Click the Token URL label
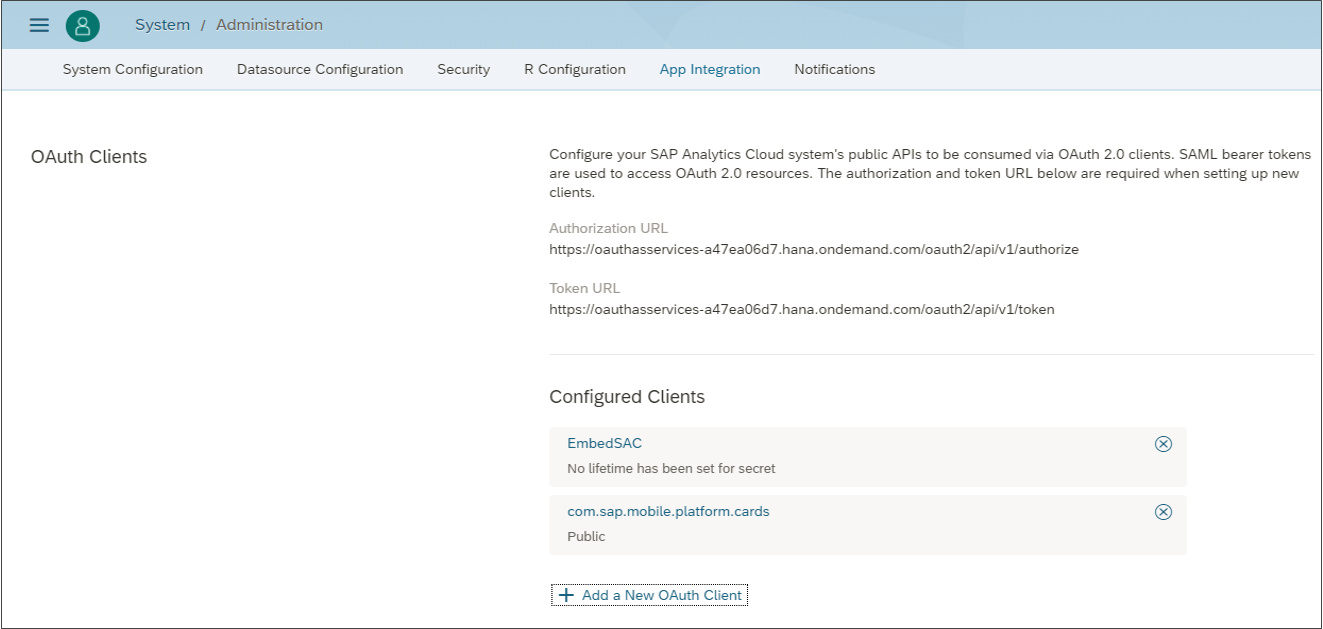The image size is (1323, 629). coord(585,288)
